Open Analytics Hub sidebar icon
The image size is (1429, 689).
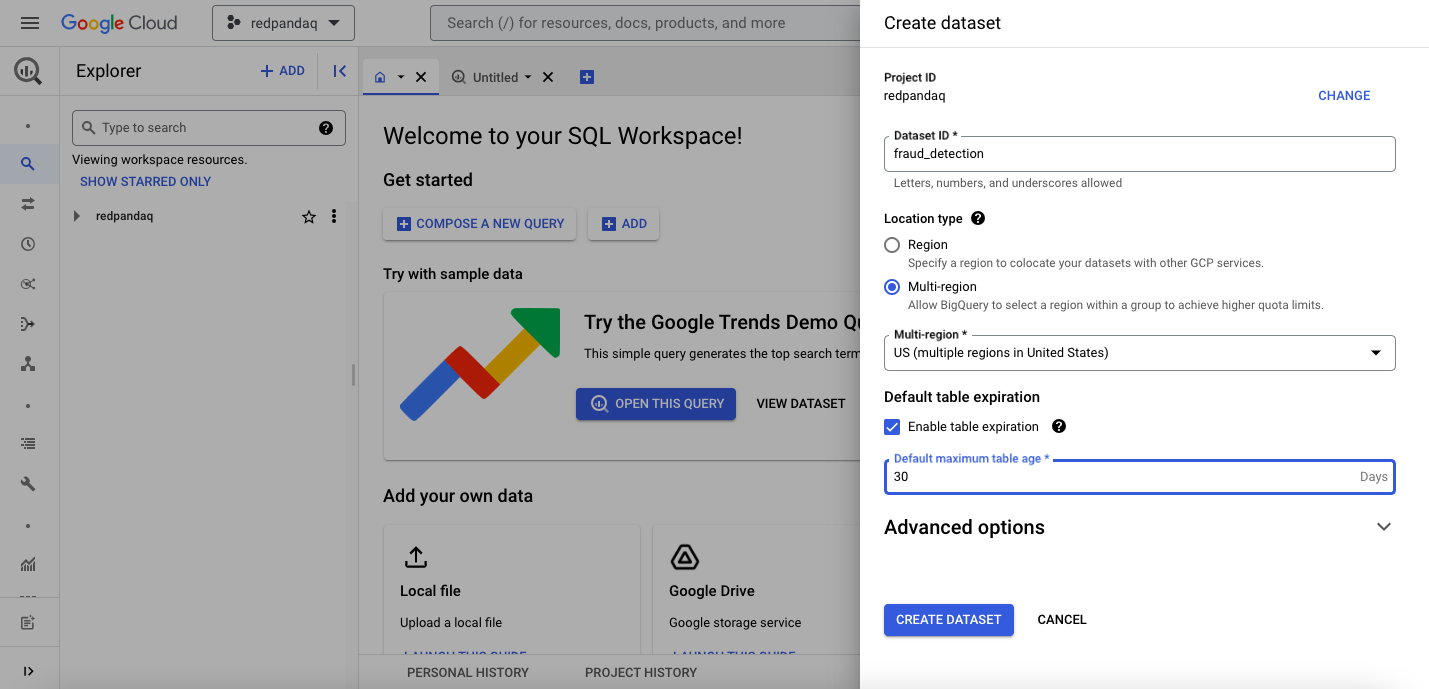point(28,284)
